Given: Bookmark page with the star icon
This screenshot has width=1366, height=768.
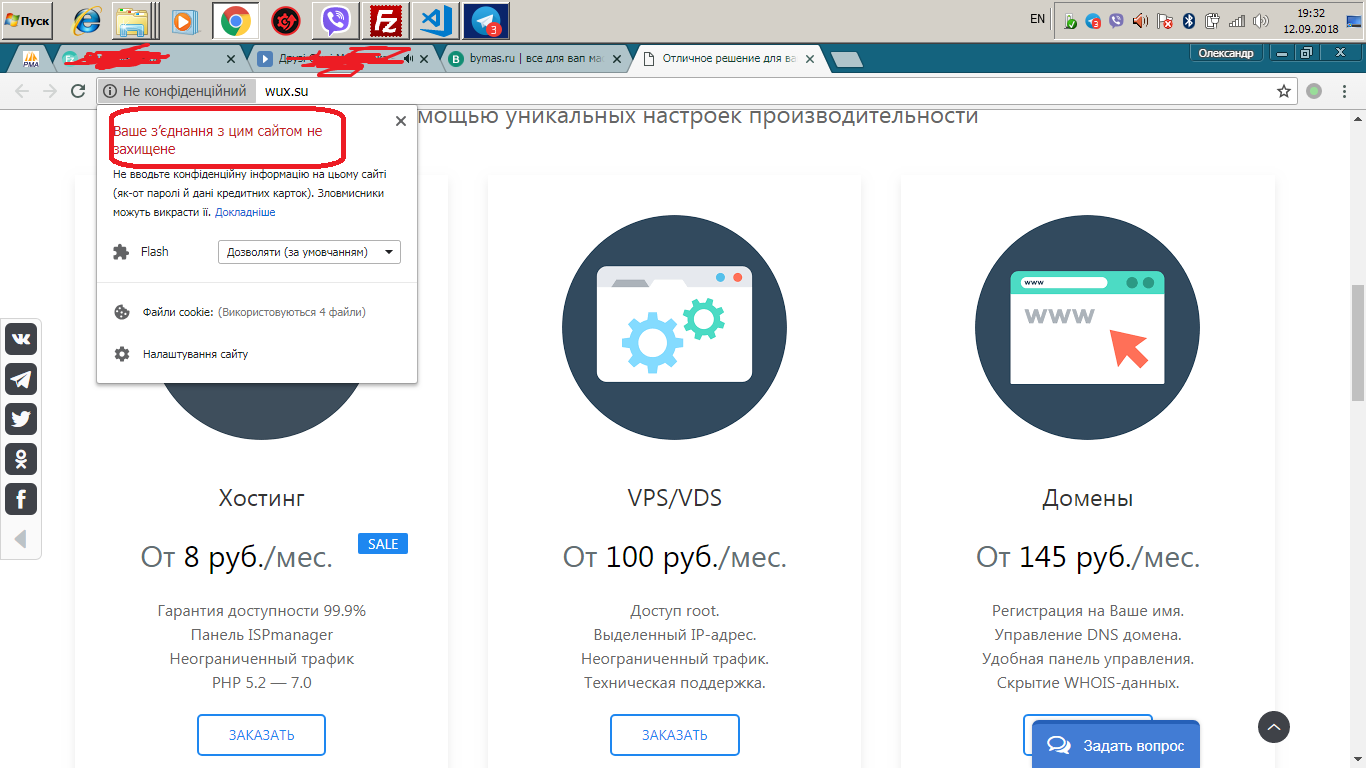Looking at the screenshot, I should 1284,91.
